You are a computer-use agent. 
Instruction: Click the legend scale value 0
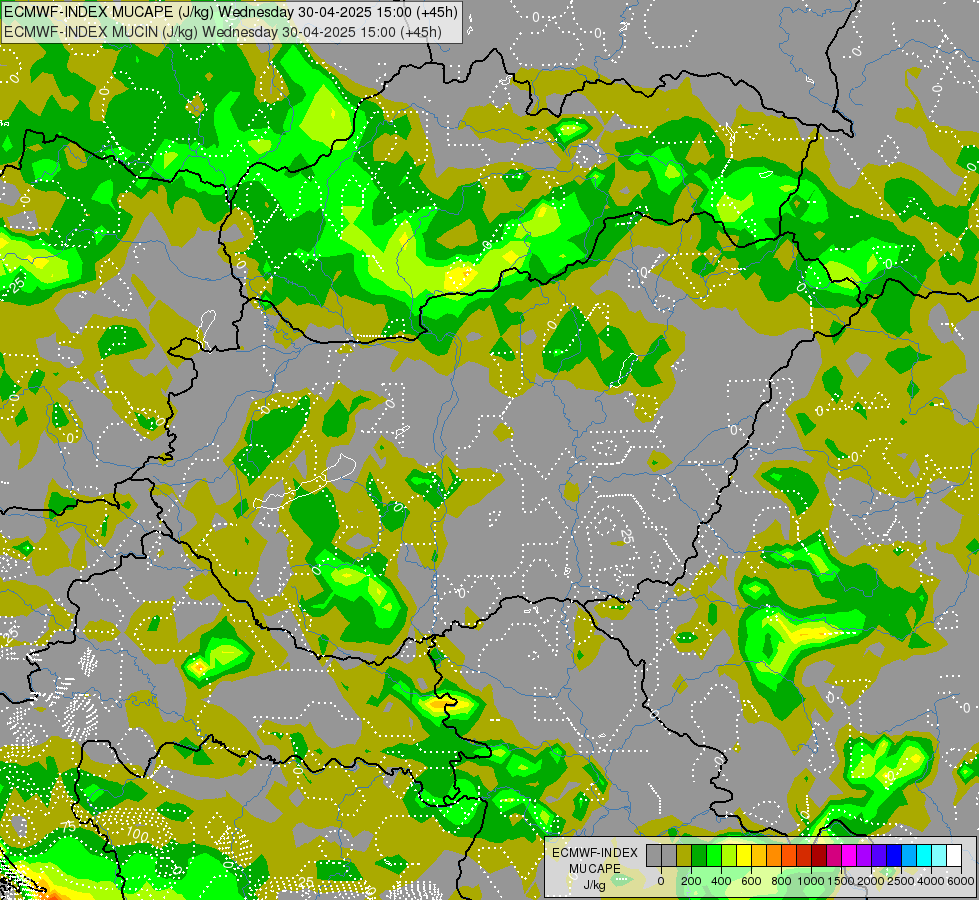pos(661,881)
